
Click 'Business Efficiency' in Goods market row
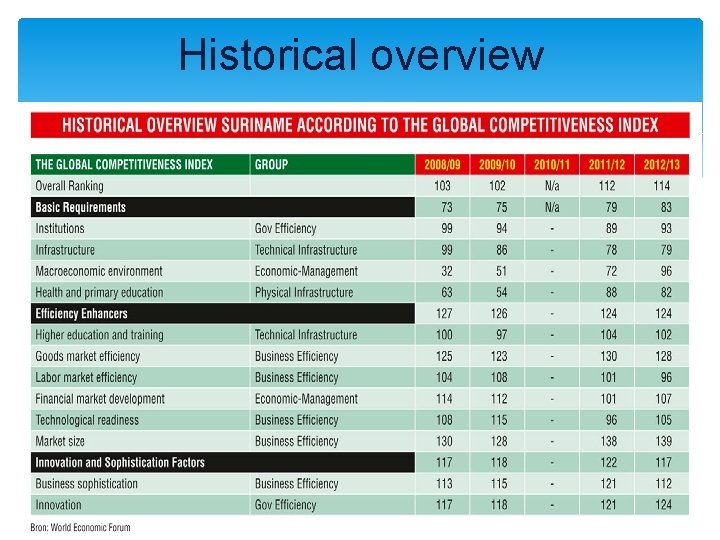pyautogui.click(x=297, y=356)
